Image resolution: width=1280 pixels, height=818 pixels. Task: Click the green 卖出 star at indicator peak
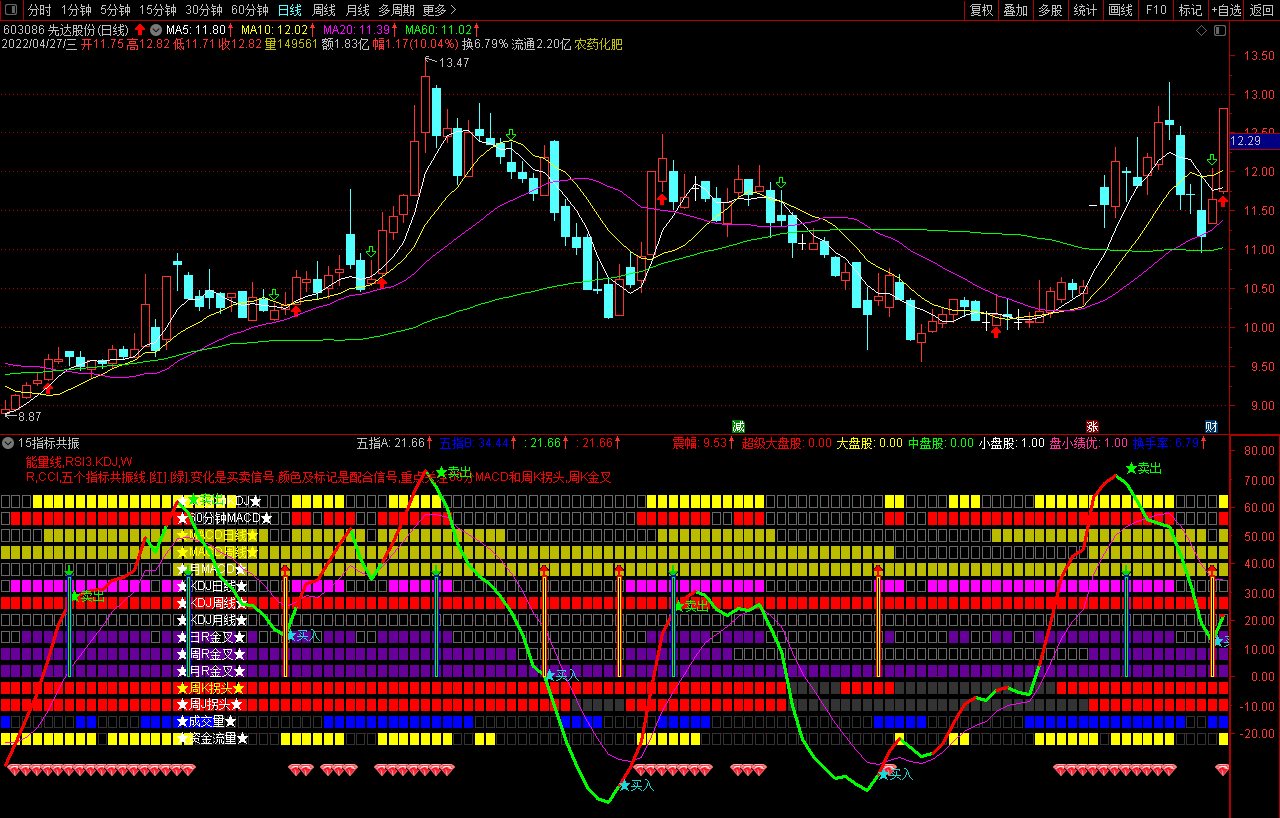pyautogui.click(x=1131, y=468)
